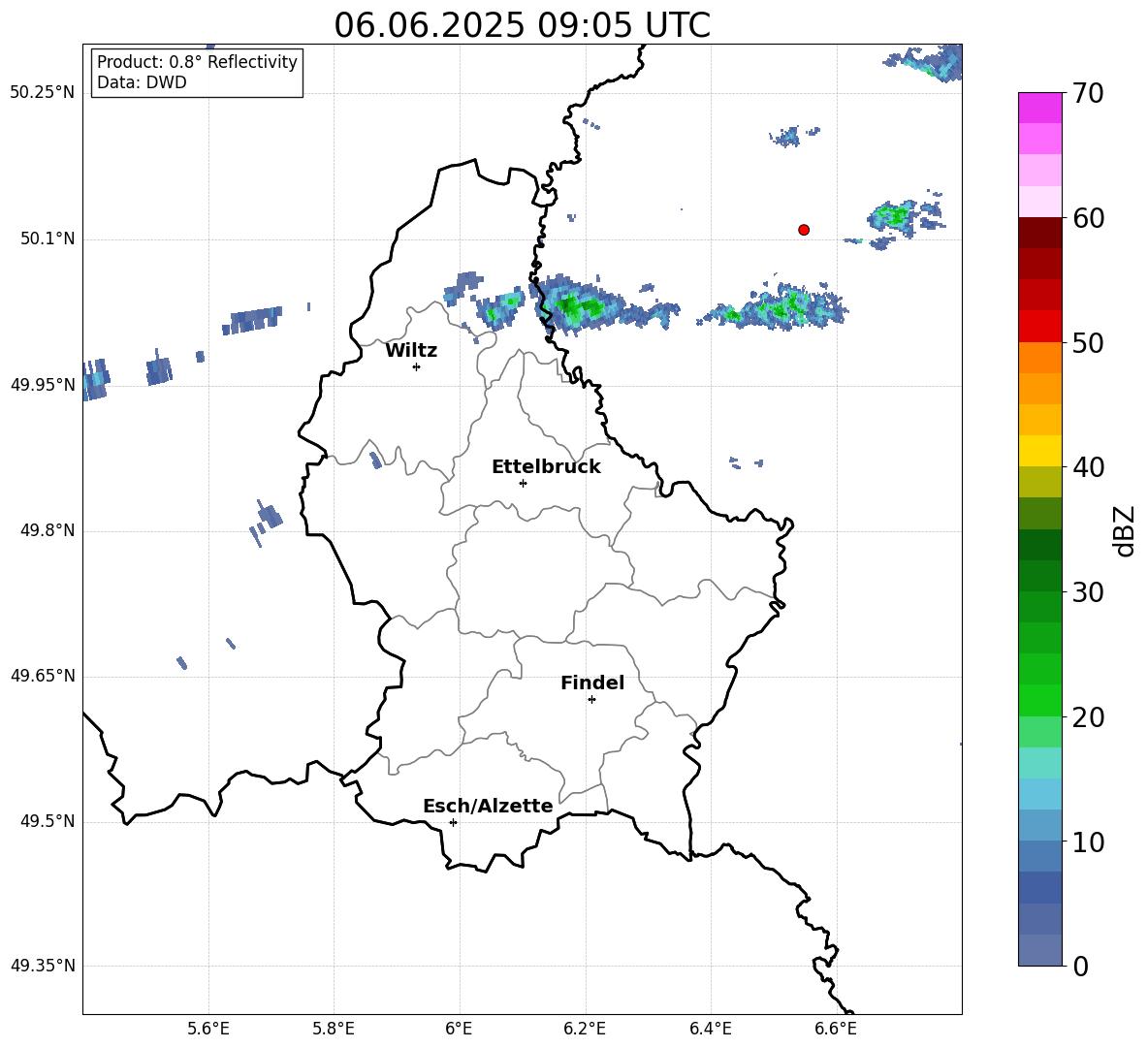
Task: Click the 0 tick on the colorbar
Action: coord(1081,967)
